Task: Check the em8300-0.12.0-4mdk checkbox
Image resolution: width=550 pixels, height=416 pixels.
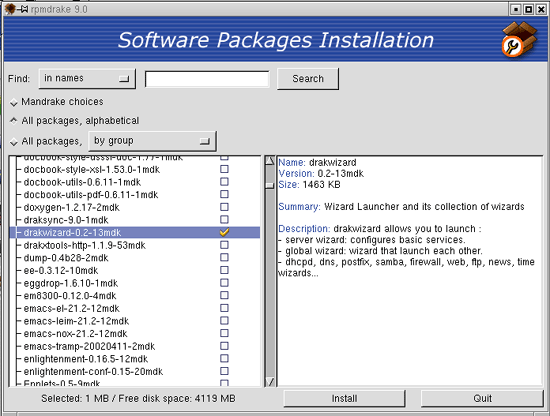Action: click(x=224, y=296)
